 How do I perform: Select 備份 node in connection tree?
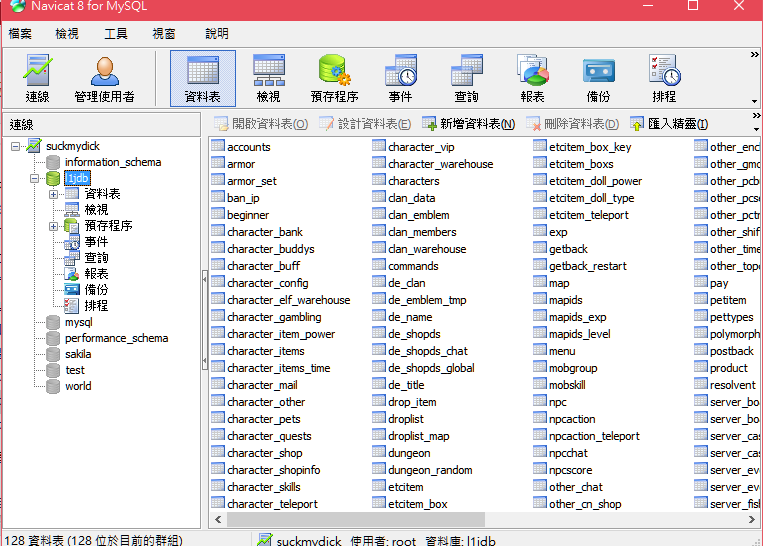coord(96,290)
